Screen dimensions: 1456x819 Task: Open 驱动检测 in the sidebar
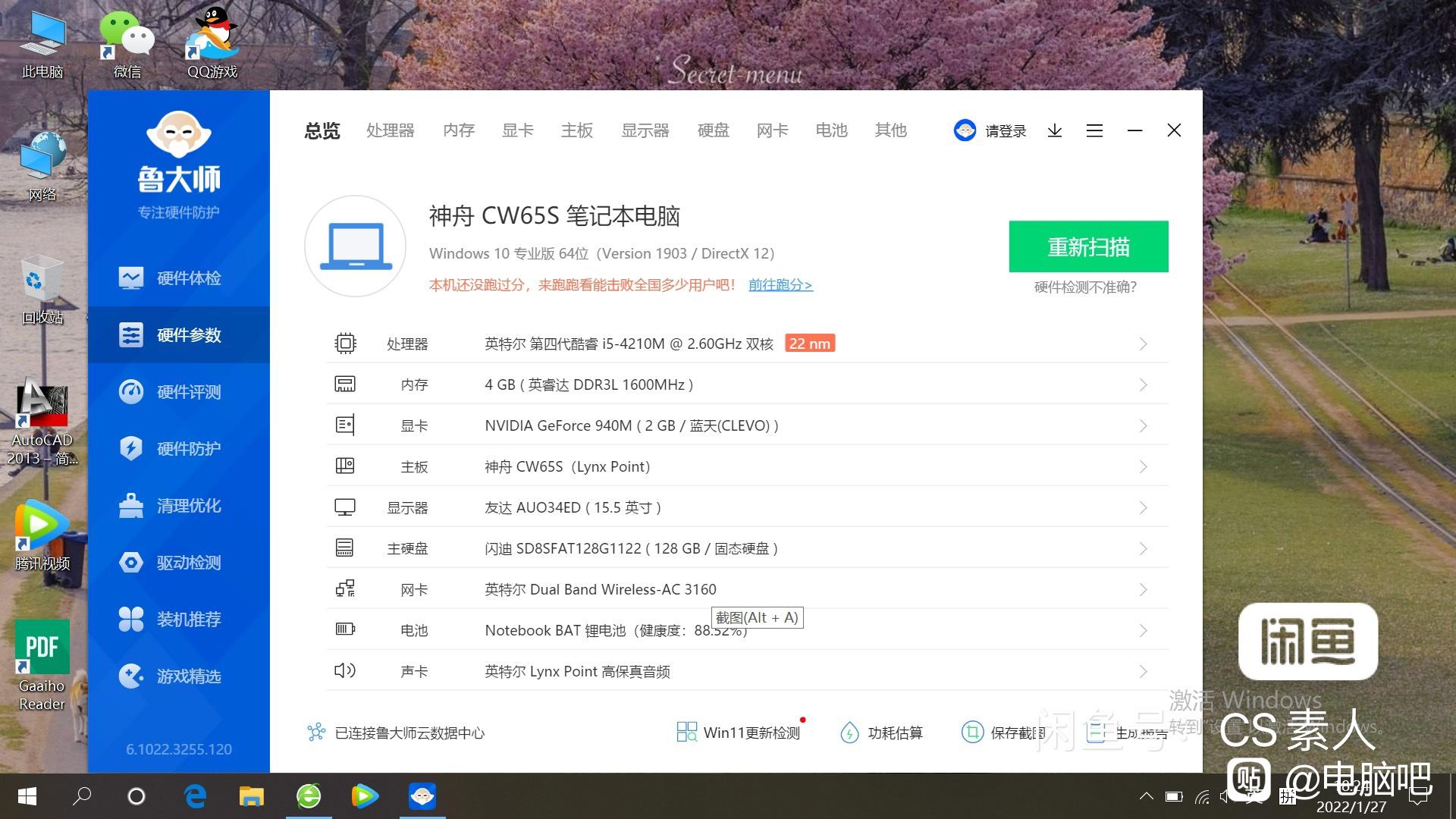point(179,563)
